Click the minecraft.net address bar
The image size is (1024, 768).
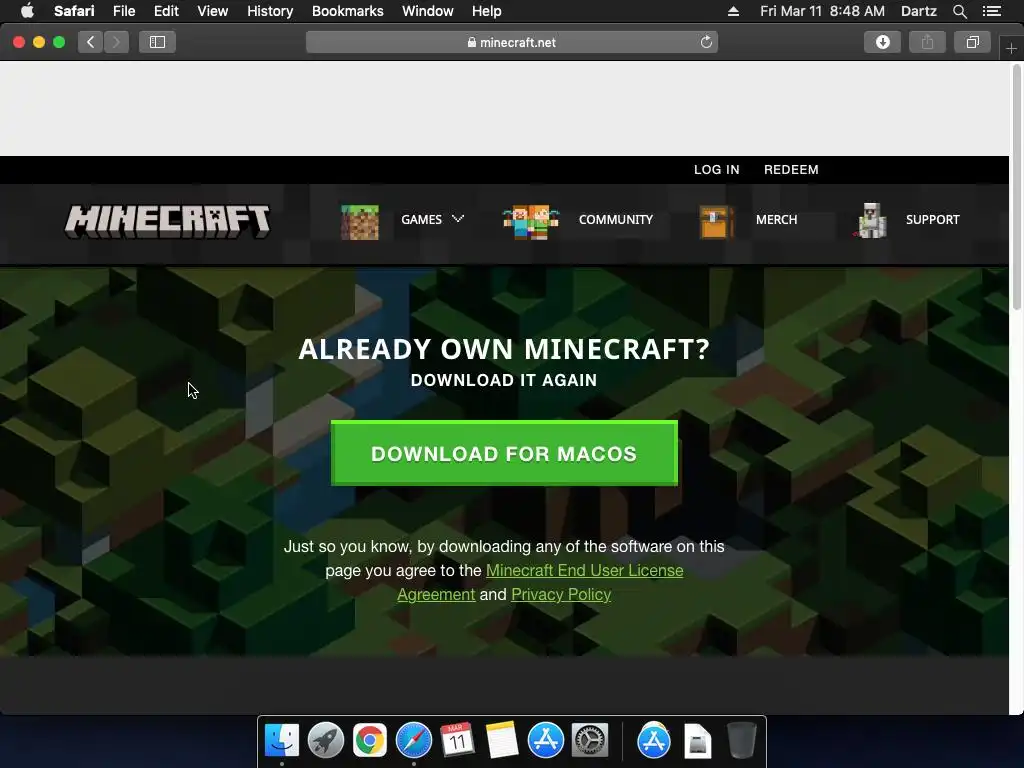click(512, 42)
